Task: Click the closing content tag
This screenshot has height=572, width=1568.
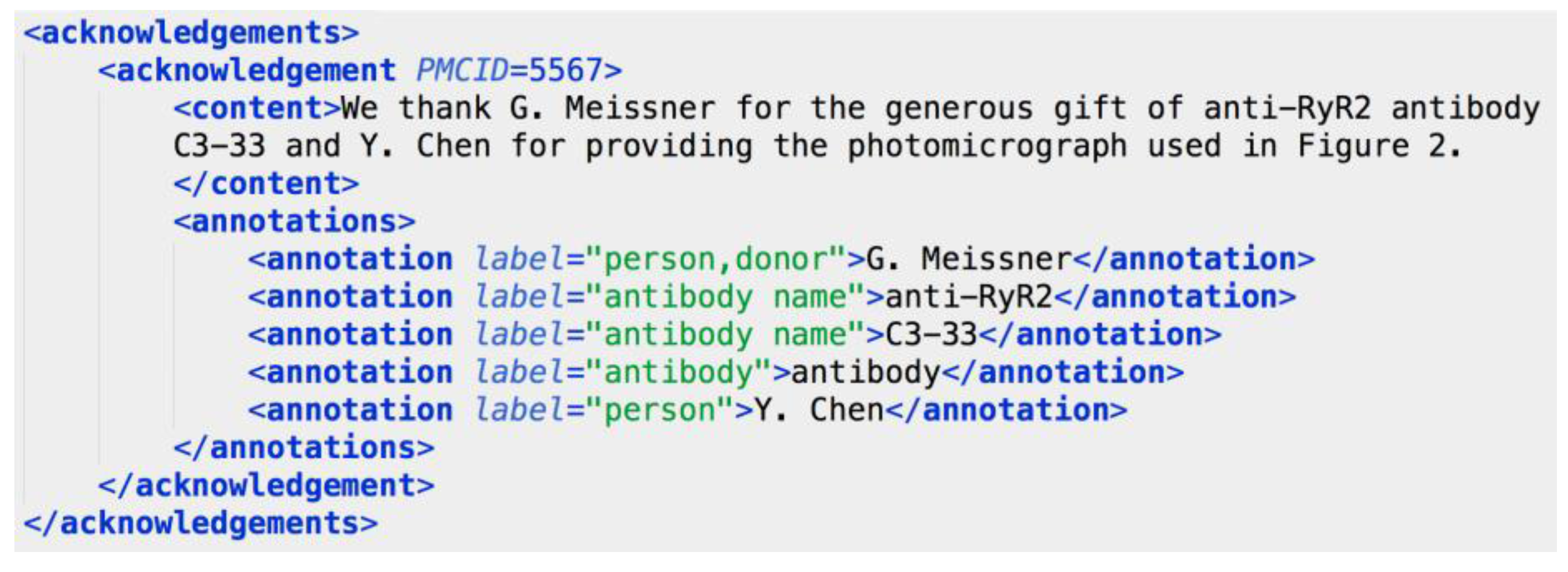Action: pyautogui.click(x=266, y=184)
